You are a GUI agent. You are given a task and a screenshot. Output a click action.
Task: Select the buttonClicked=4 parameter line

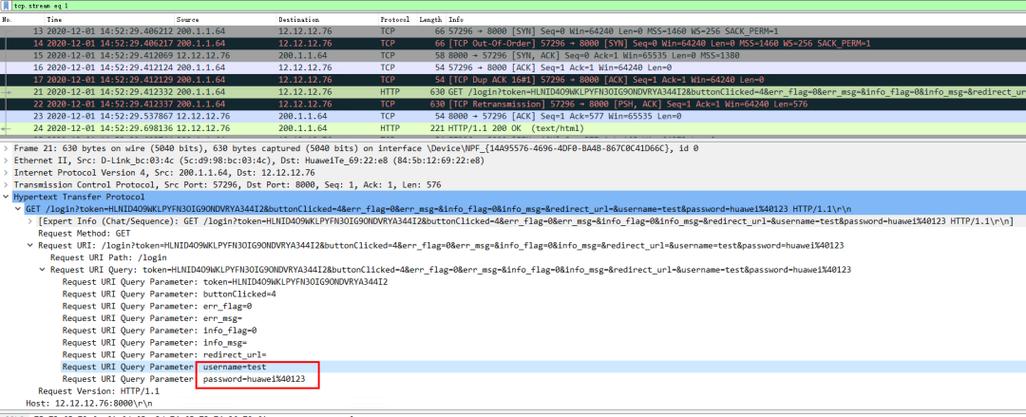point(169,294)
